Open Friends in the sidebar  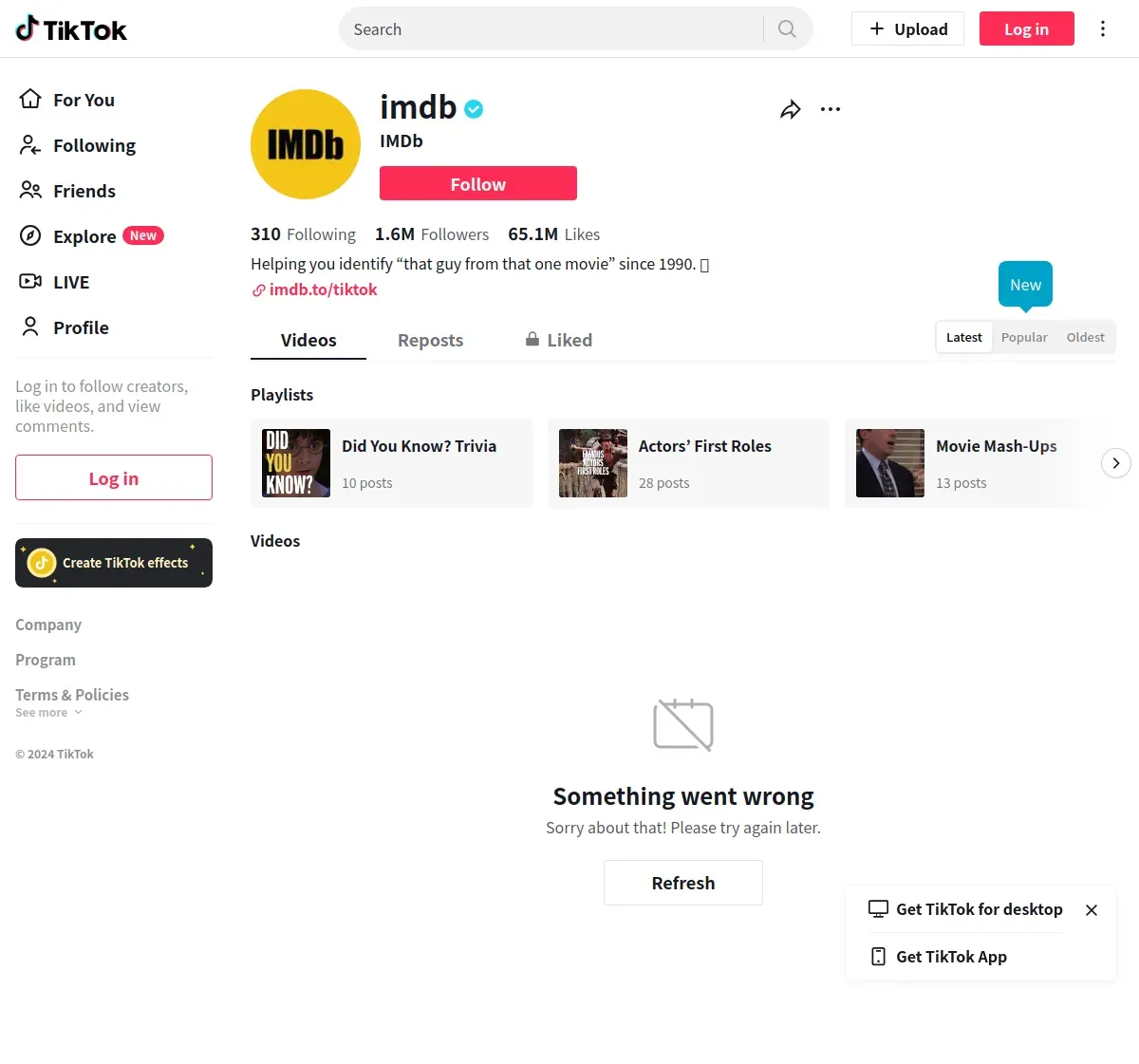point(67,191)
